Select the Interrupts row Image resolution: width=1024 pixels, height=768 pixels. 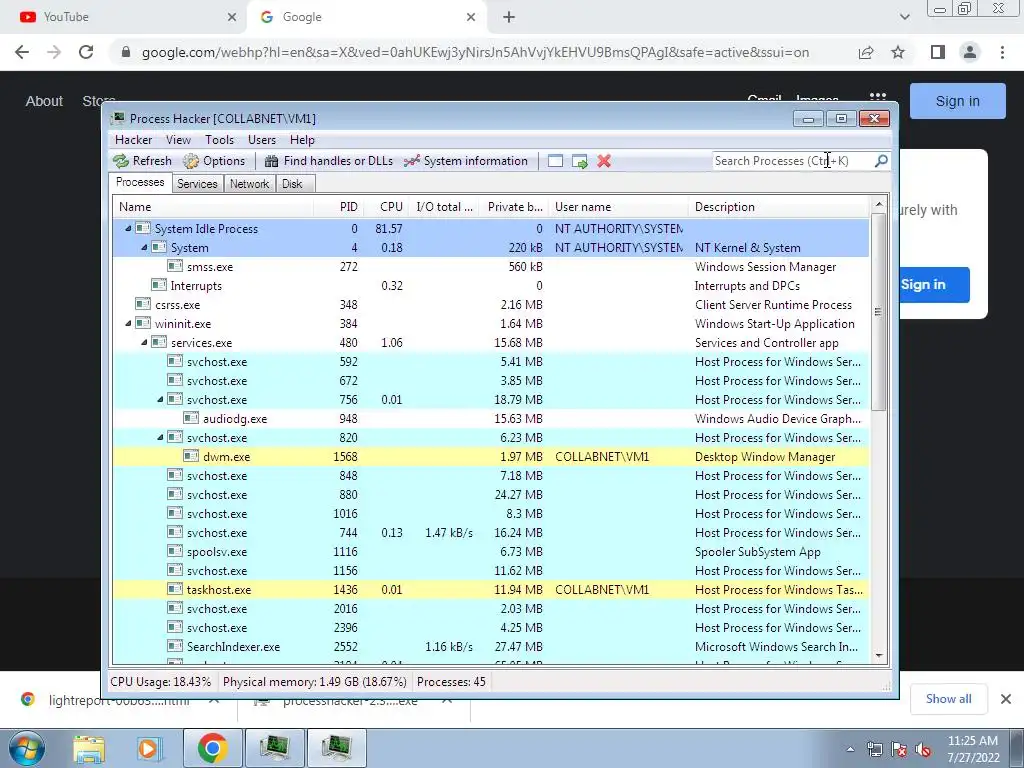(491, 285)
